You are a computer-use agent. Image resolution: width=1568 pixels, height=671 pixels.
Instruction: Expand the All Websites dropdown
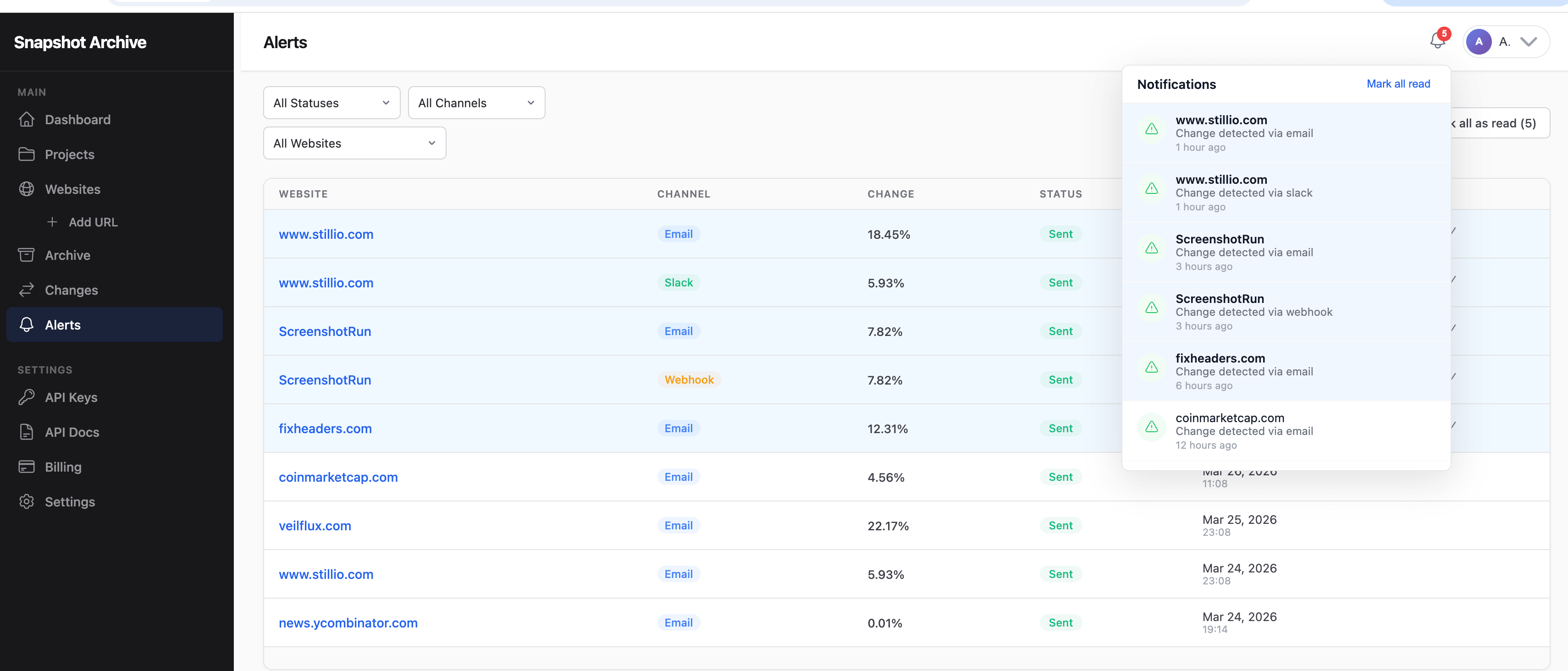pyautogui.click(x=354, y=143)
